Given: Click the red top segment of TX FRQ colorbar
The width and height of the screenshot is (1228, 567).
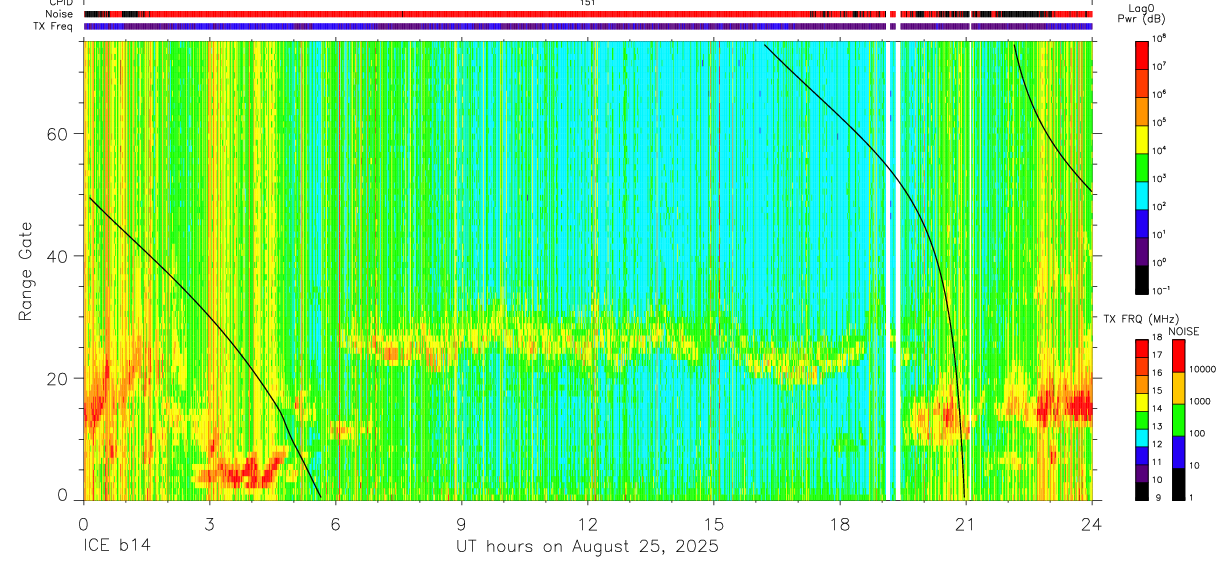Looking at the screenshot, I should [x=1142, y=347].
